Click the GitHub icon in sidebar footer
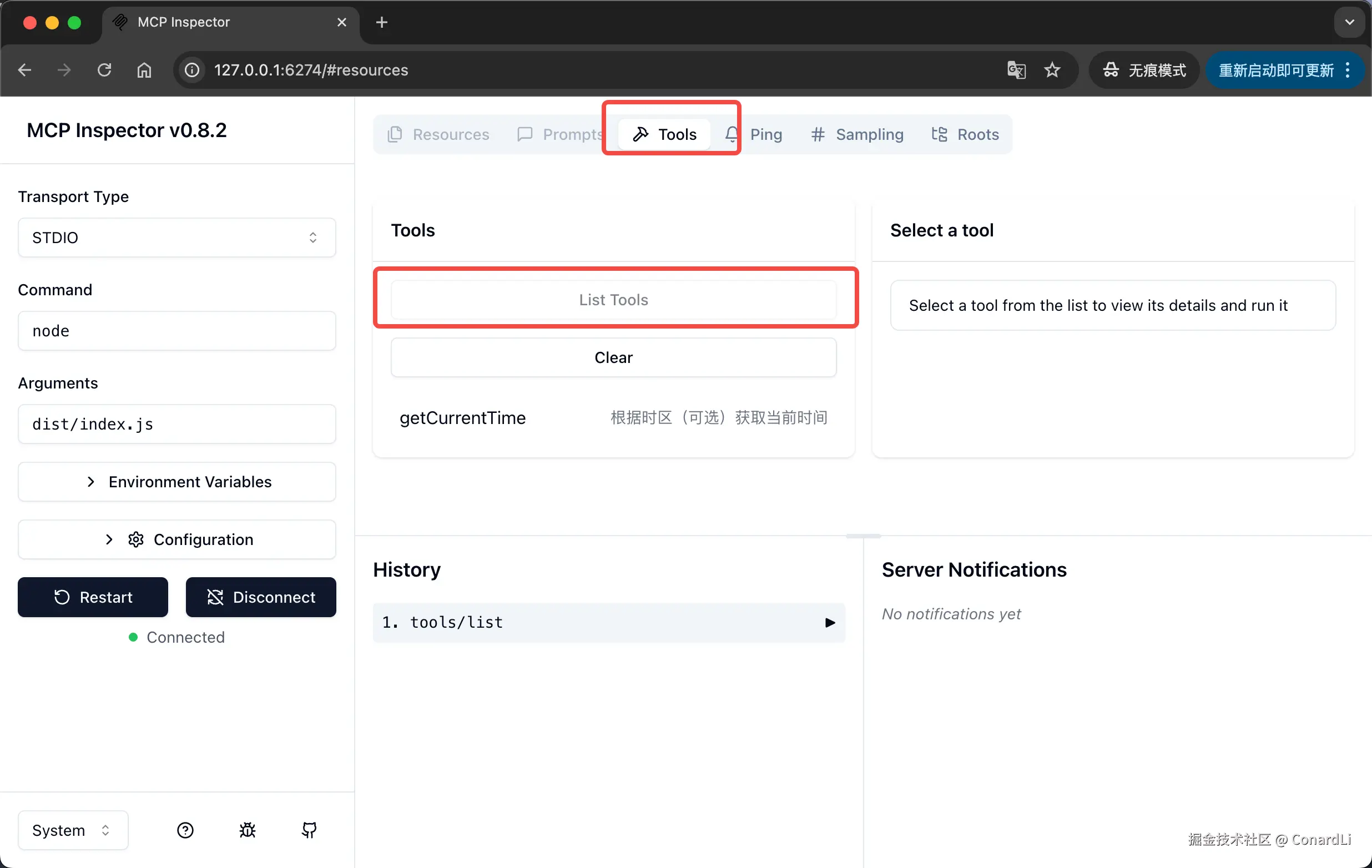This screenshot has height=868, width=1372. (309, 830)
